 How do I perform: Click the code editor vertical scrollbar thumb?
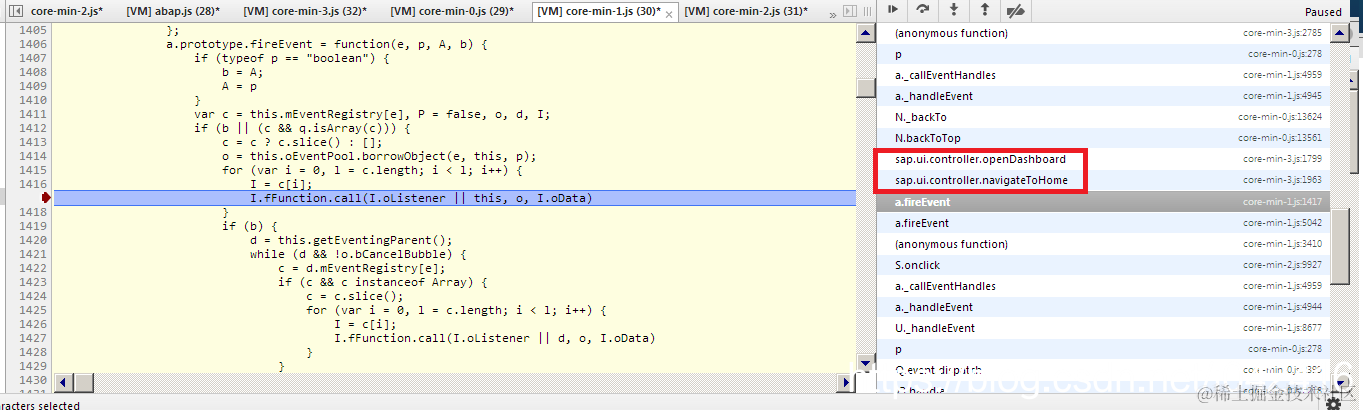tap(865, 88)
